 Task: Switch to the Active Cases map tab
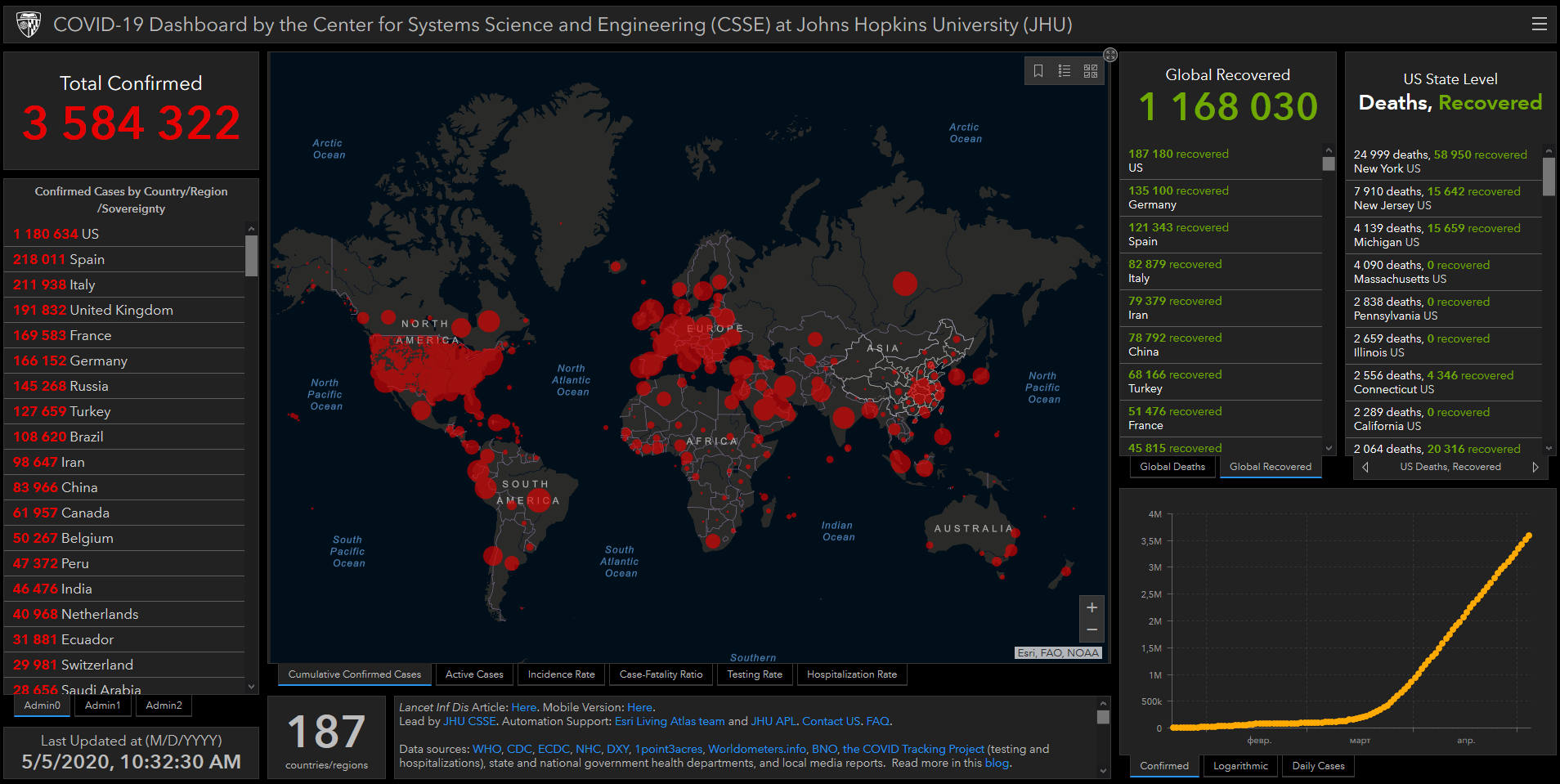[x=474, y=674]
